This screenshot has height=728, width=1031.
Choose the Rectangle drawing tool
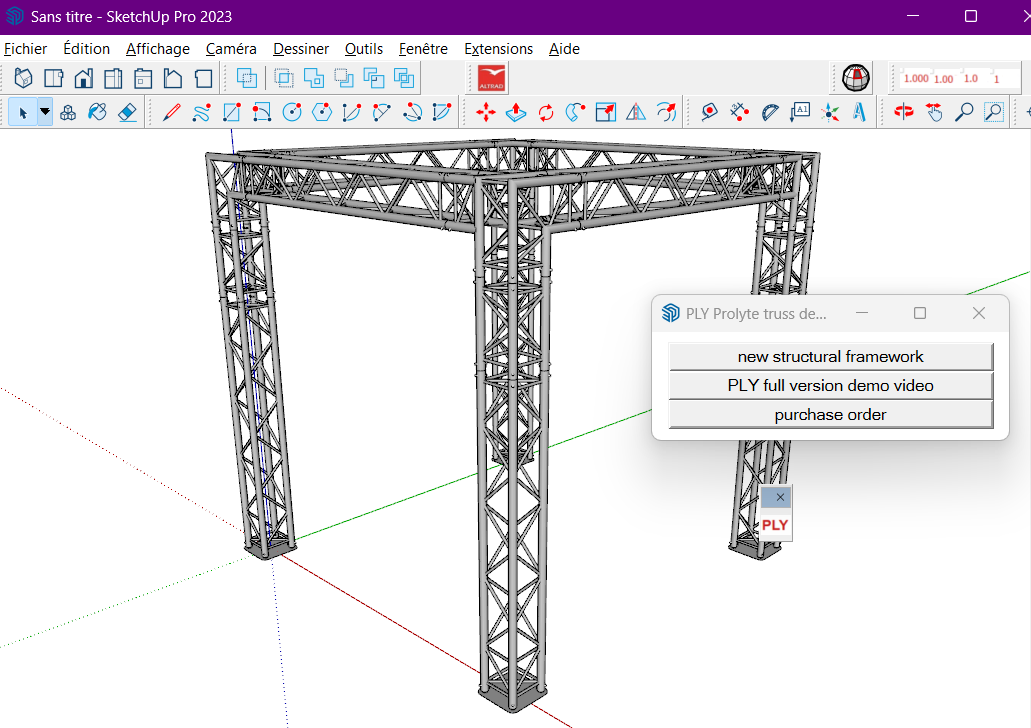[231, 112]
